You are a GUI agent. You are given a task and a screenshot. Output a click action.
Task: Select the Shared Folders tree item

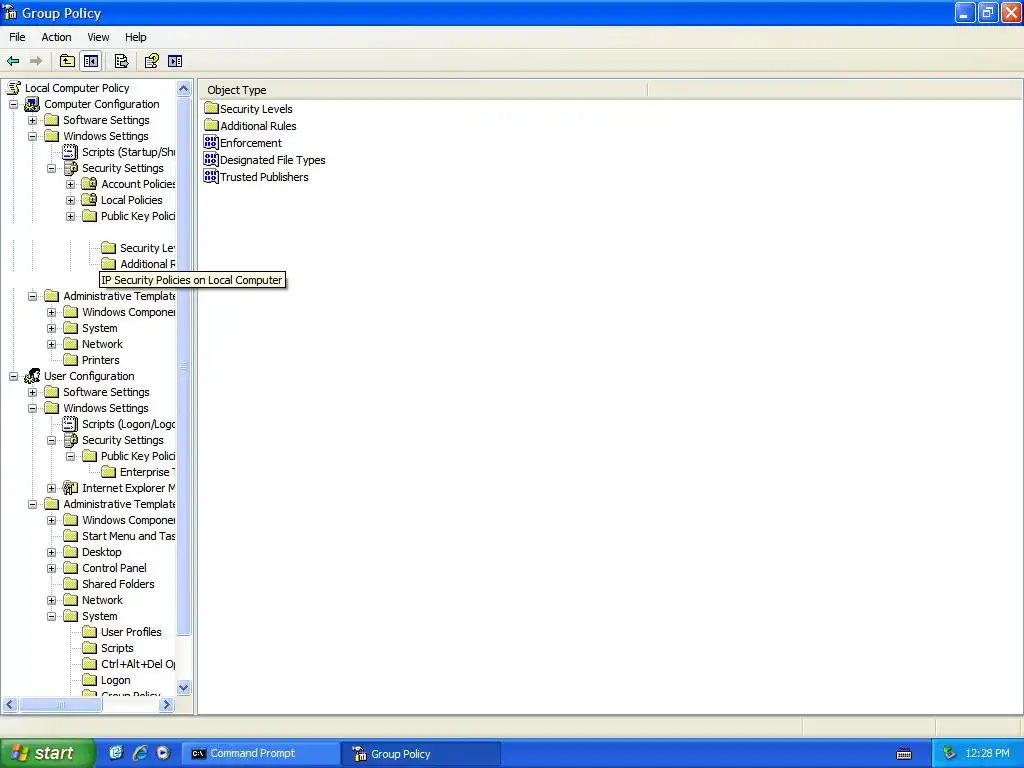[109, 584]
